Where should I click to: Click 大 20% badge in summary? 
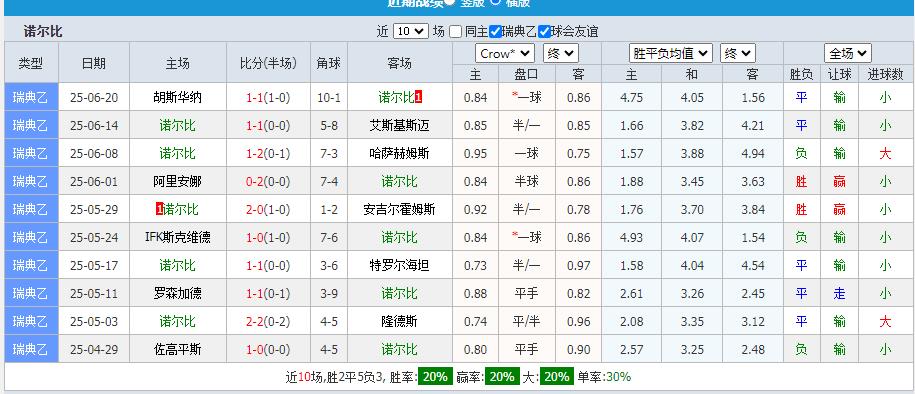click(557, 377)
